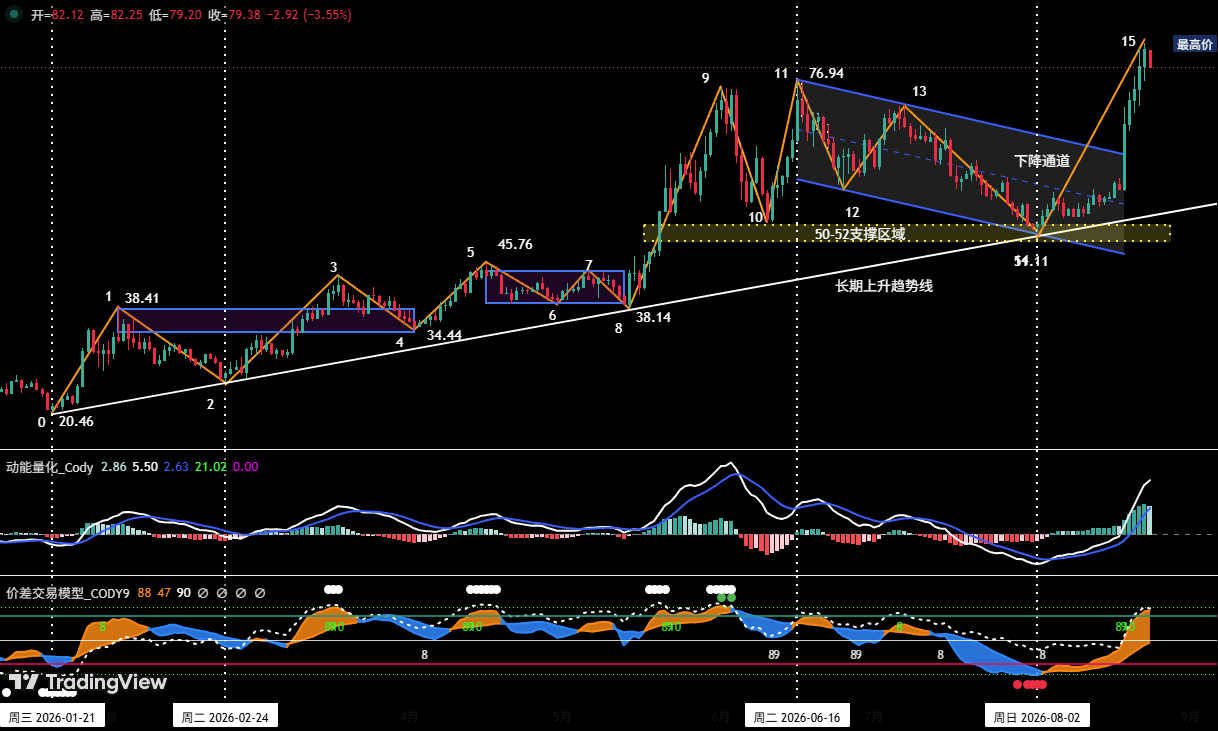Click the 76.94 peak price label

[826, 73]
